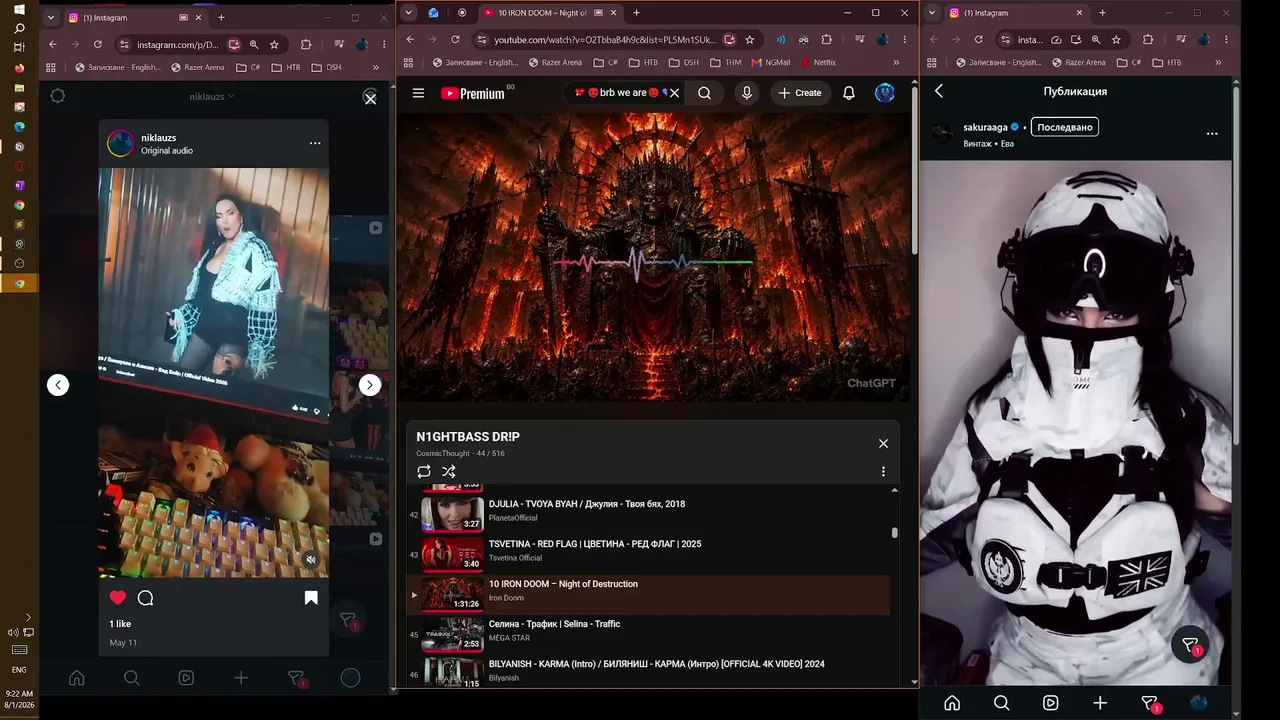Switch to the left window's (1) Instagram tab
Viewport: 1280px width, 720px height.
pos(136,17)
